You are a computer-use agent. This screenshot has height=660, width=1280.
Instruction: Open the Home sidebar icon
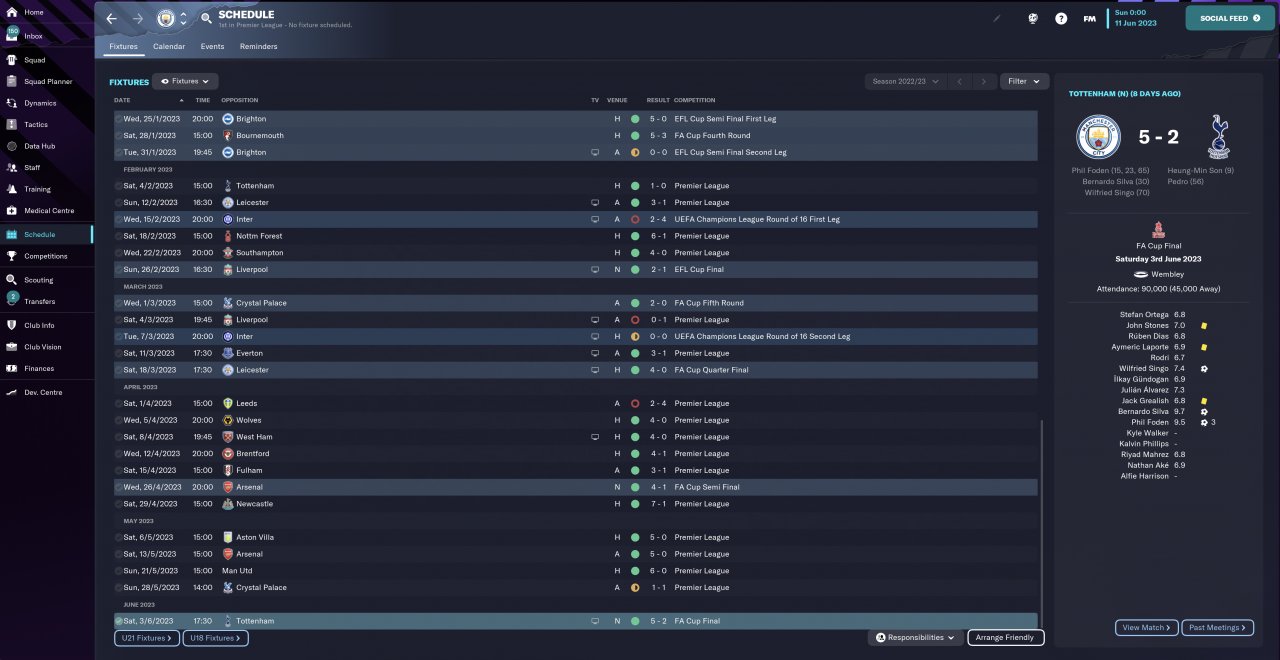pos(12,12)
